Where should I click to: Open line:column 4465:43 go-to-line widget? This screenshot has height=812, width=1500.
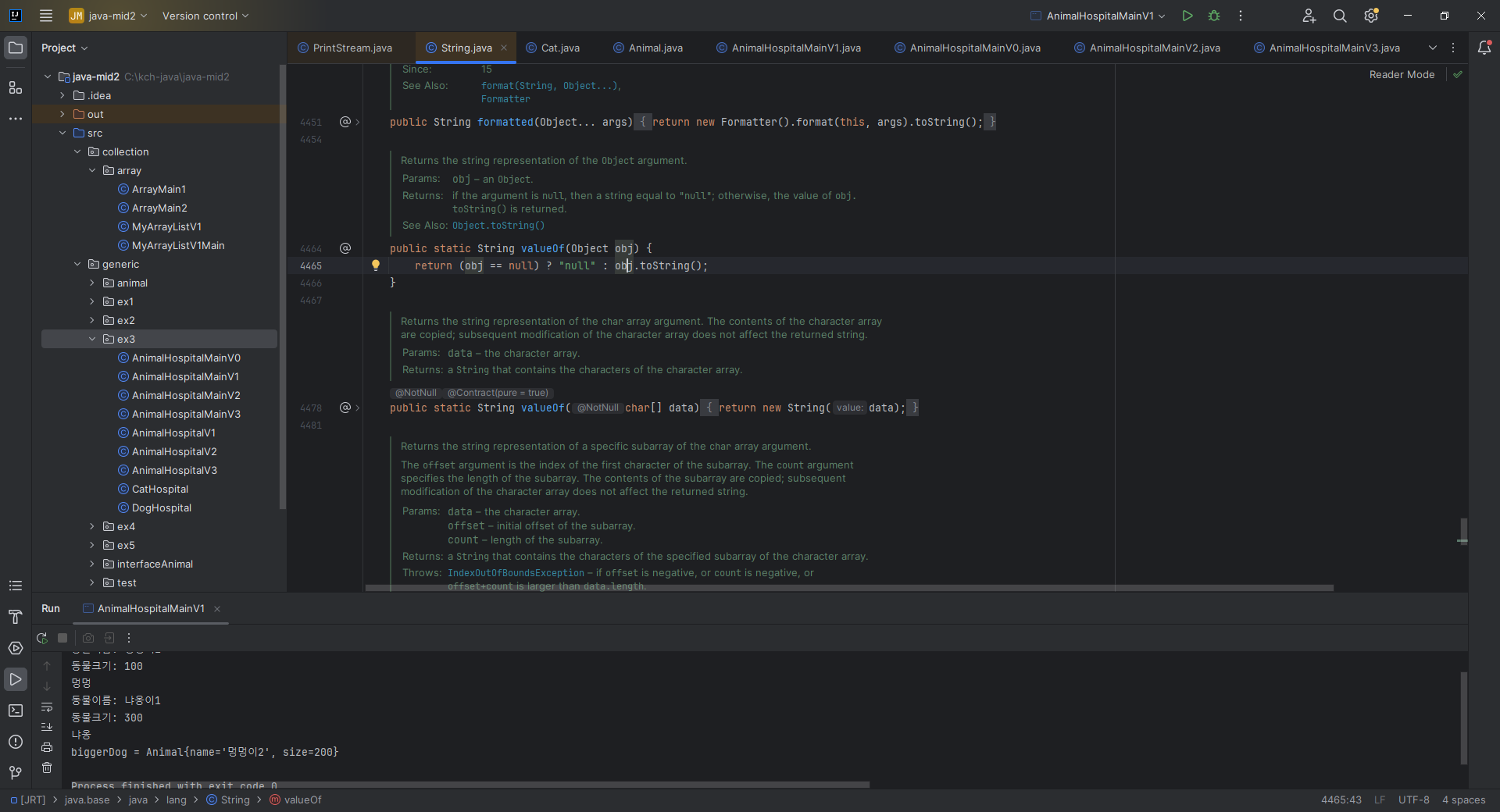(1341, 800)
